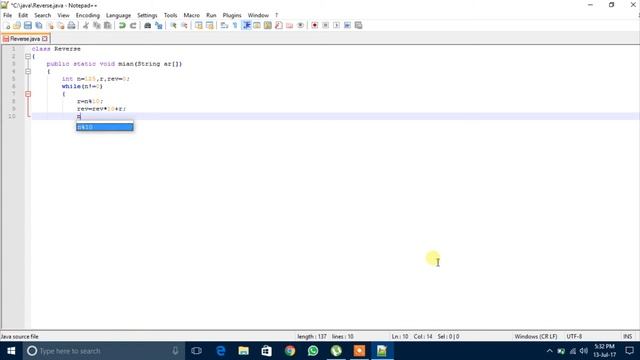
Task: Redo the last undone edit
Action: (133, 25)
